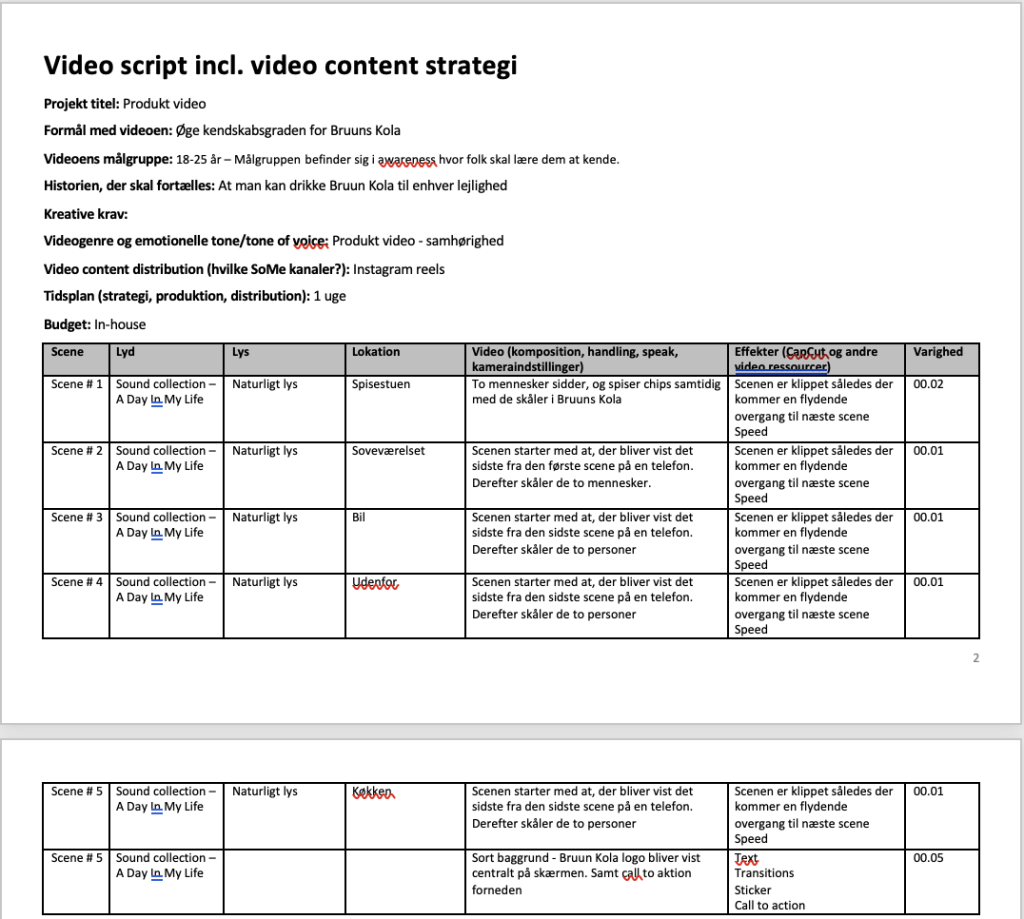Screen dimensions: 1024x919
Task: Click the 'Sticker' effect entry
Action: click(x=752, y=890)
